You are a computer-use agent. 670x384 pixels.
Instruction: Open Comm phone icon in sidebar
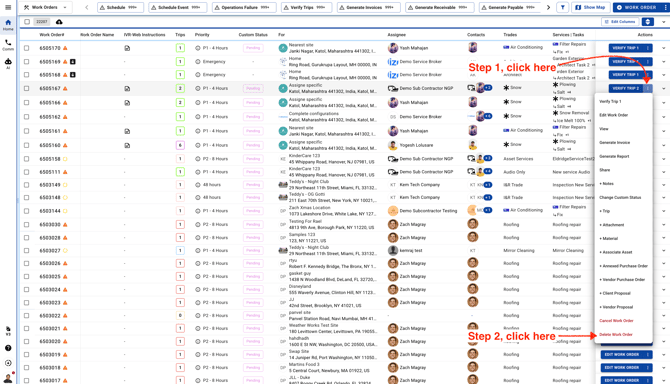tap(8, 44)
